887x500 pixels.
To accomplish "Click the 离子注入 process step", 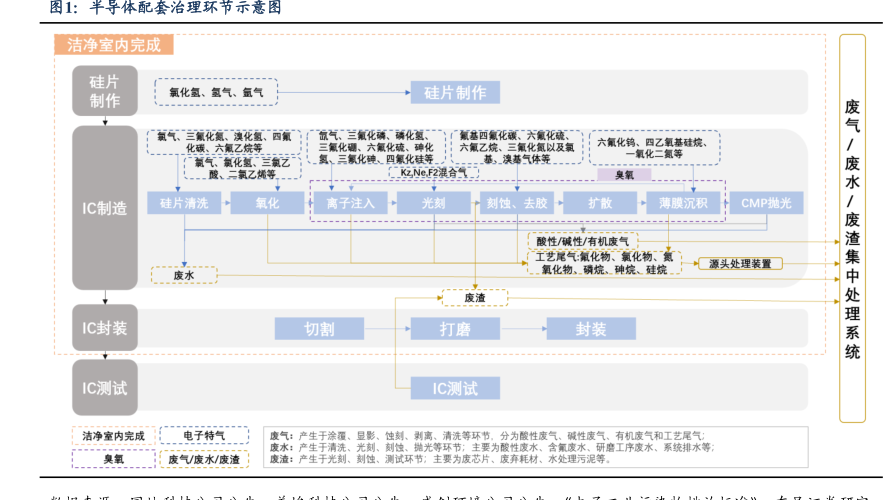I will coord(349,203).
